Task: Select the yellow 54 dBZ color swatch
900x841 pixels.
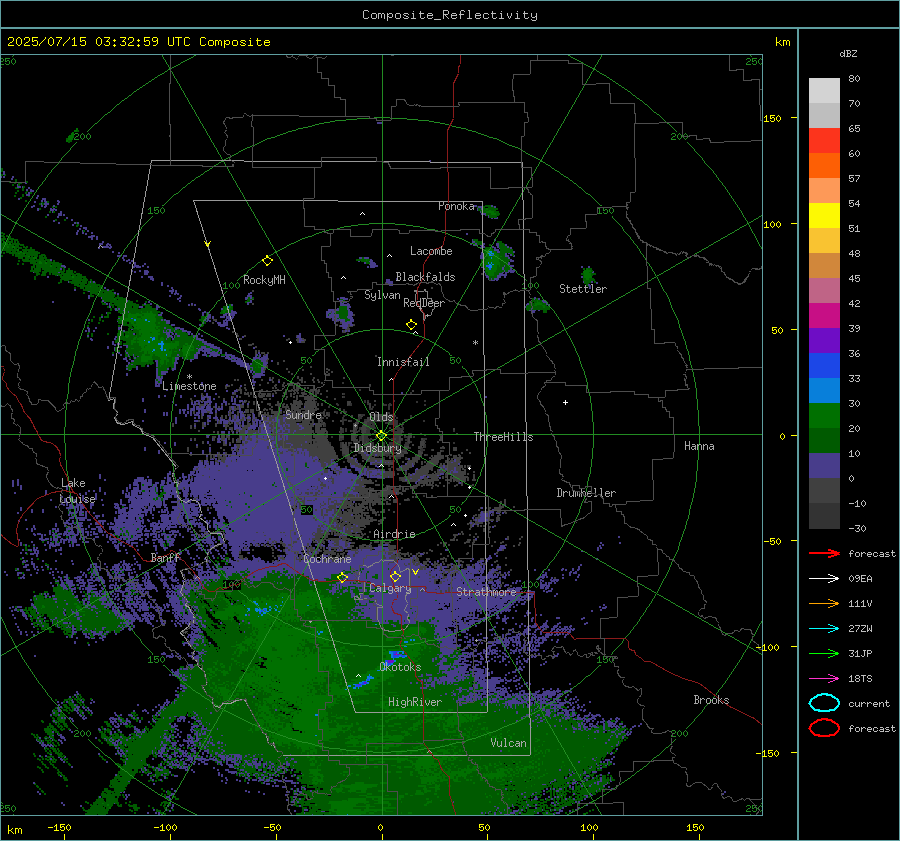Action: coord(824,215)
